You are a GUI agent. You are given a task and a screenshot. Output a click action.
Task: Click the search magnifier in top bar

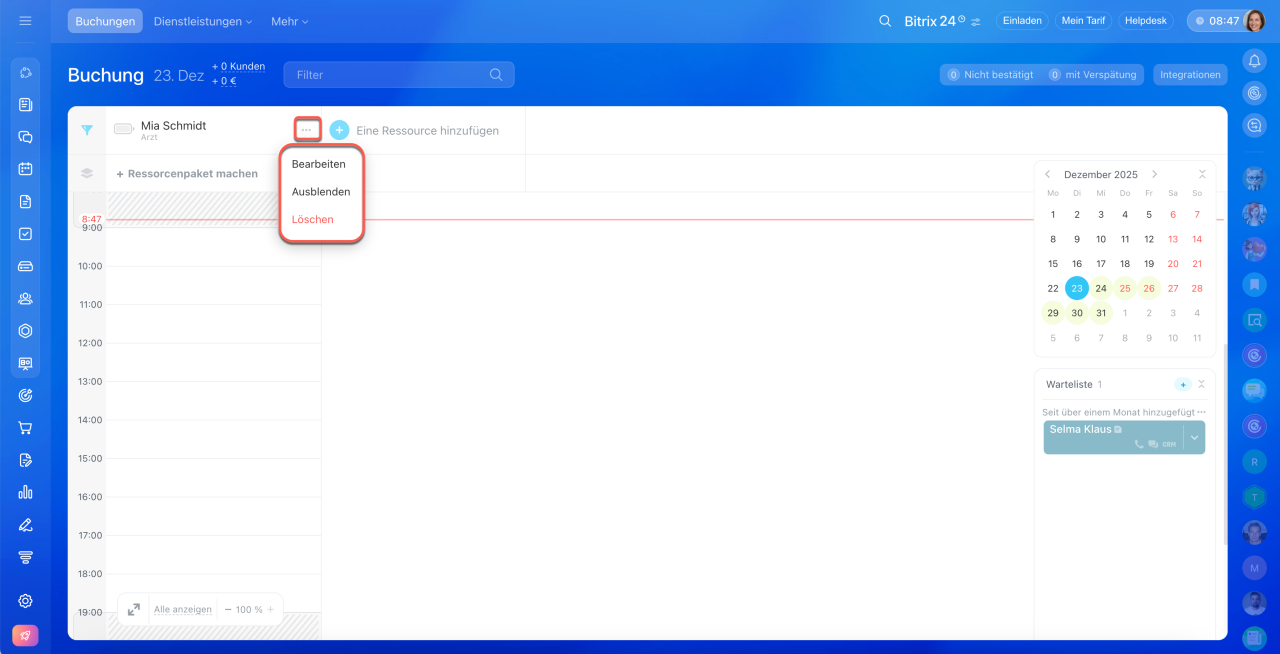[885, 21]
